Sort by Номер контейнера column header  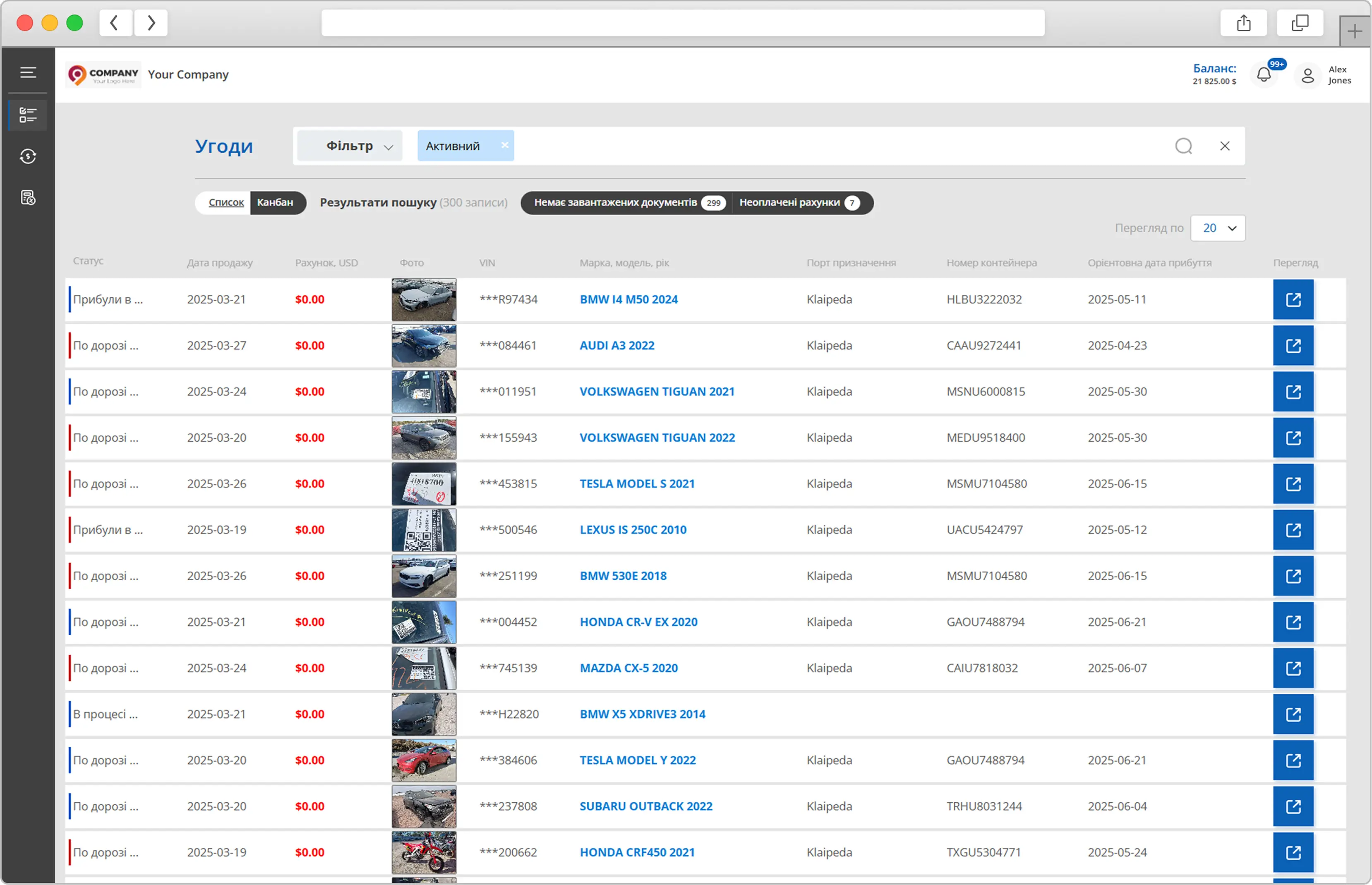coord(991,263)
